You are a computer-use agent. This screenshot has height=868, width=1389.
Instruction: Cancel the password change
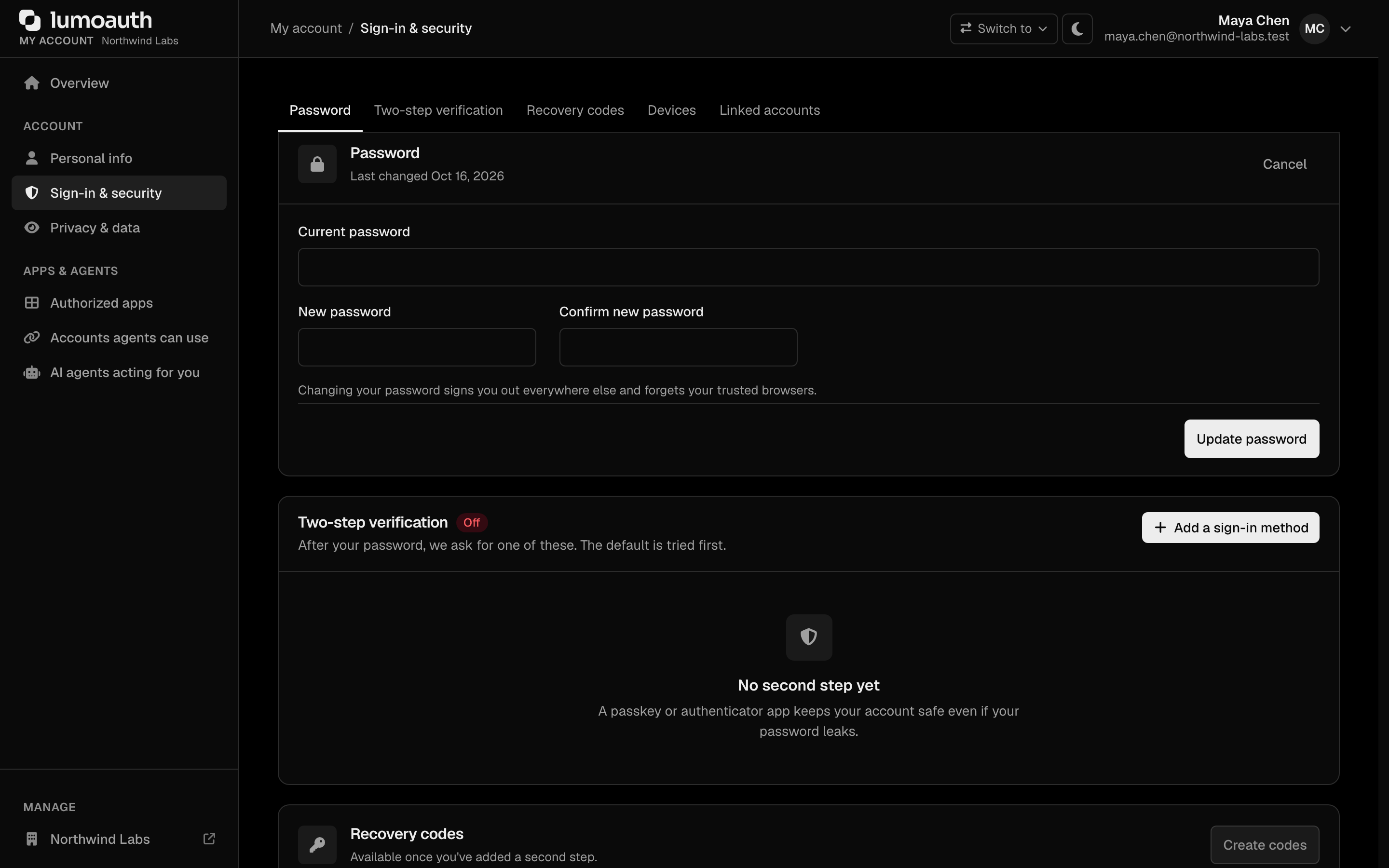coord(1284,164)
